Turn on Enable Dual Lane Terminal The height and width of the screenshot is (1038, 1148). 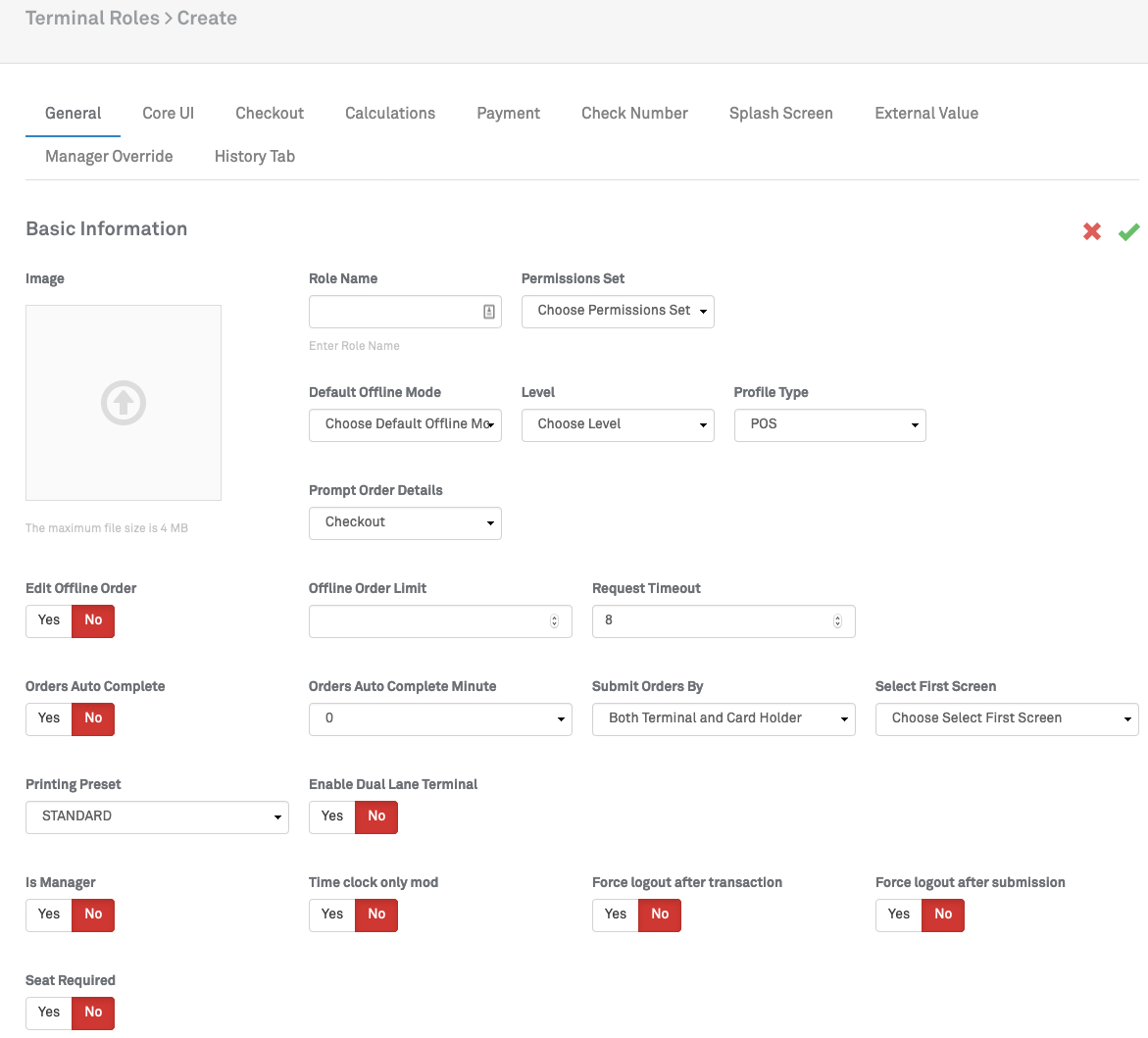(332, 816)
